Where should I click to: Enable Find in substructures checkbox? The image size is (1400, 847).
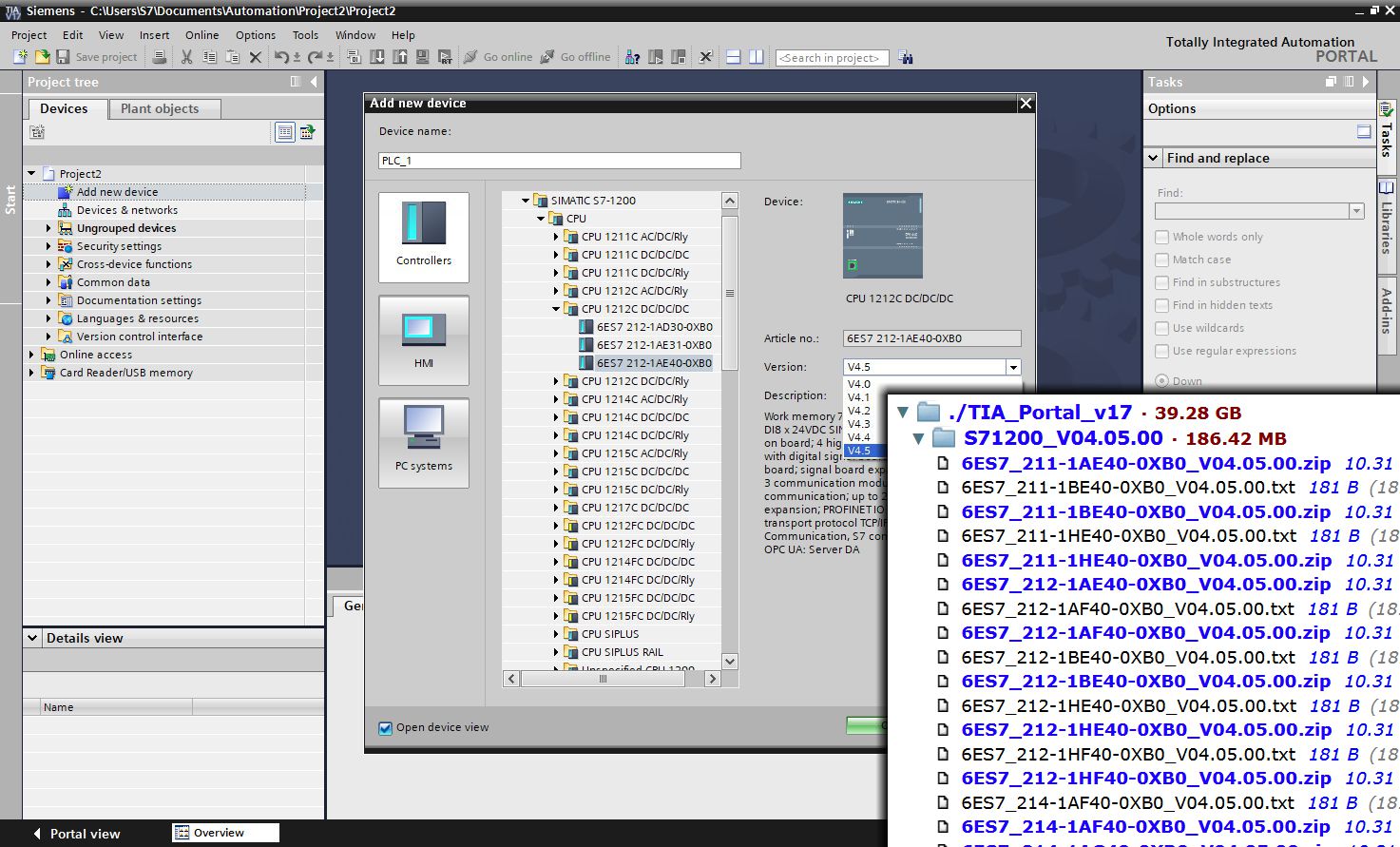(1161, 282)
